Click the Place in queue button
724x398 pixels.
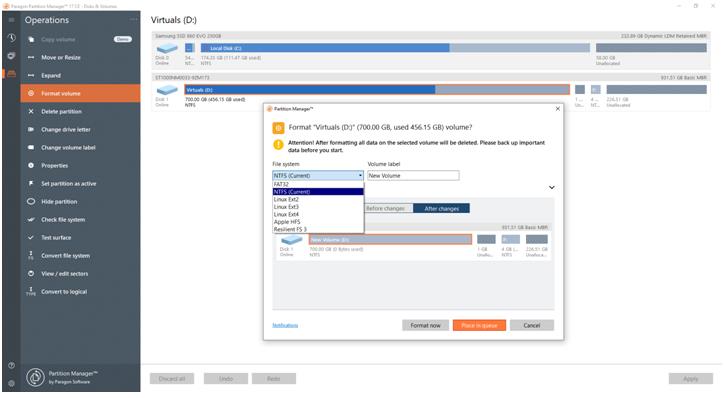coord(479,325)
